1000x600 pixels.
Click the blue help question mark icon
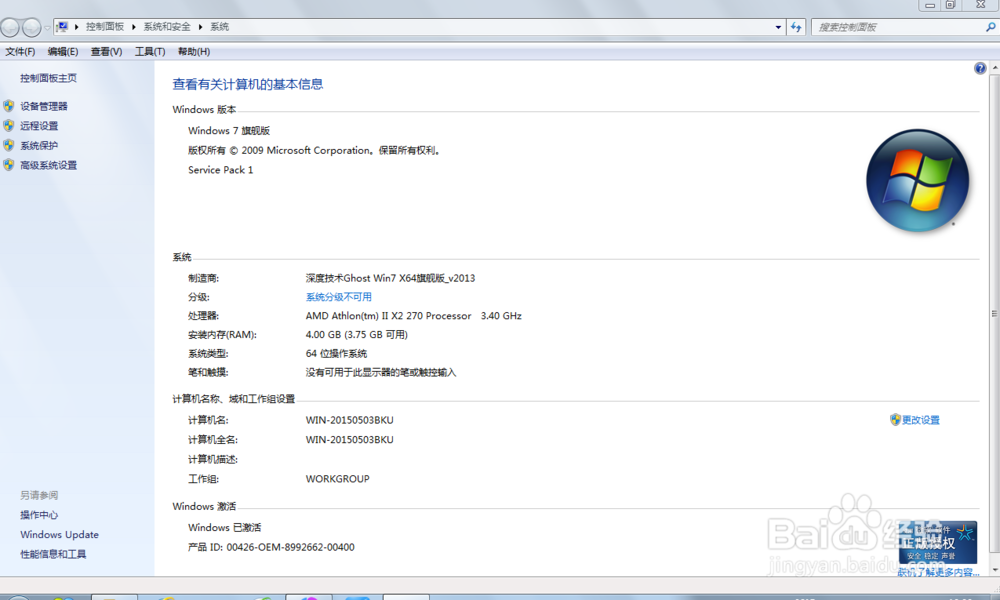pos(980,68)
